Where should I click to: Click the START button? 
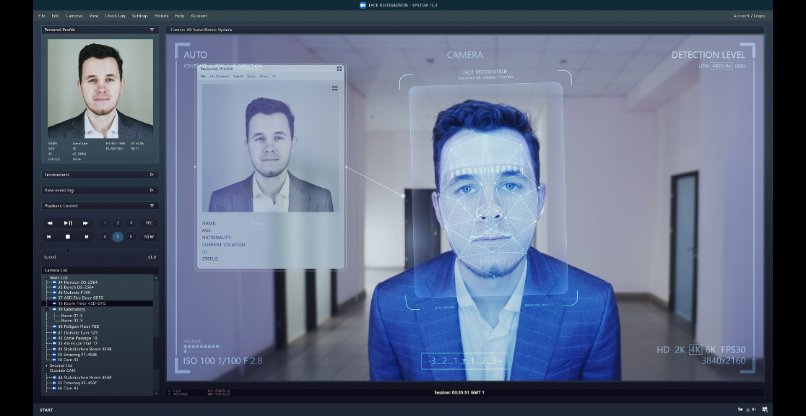pyautogui.click(x=46, y=410)
